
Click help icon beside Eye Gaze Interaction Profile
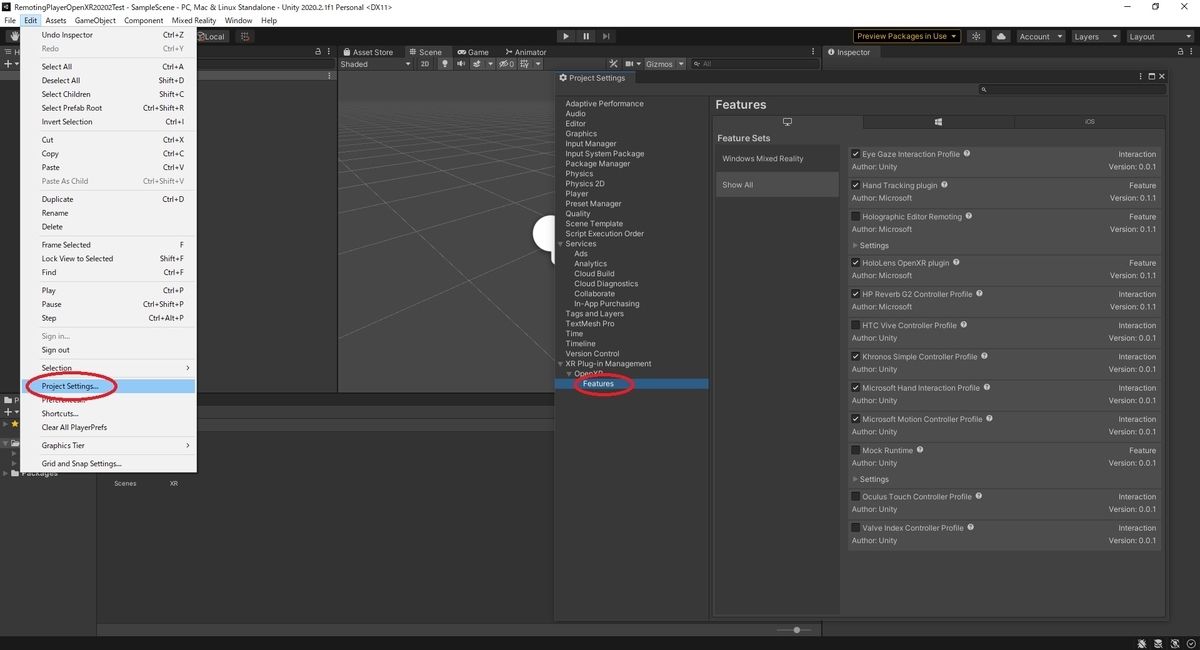click(967, 154)
